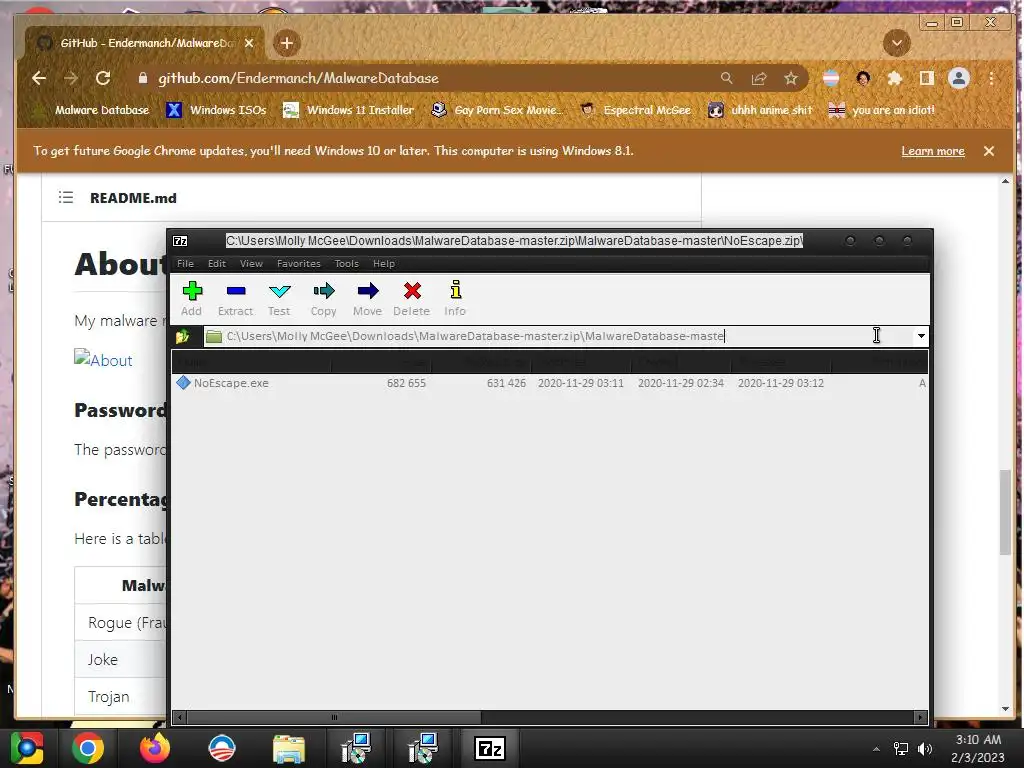This screenshot has height=768, width=1024.
Task: Click the Chrome icon on the taskbar
Action: click(88, 748)
